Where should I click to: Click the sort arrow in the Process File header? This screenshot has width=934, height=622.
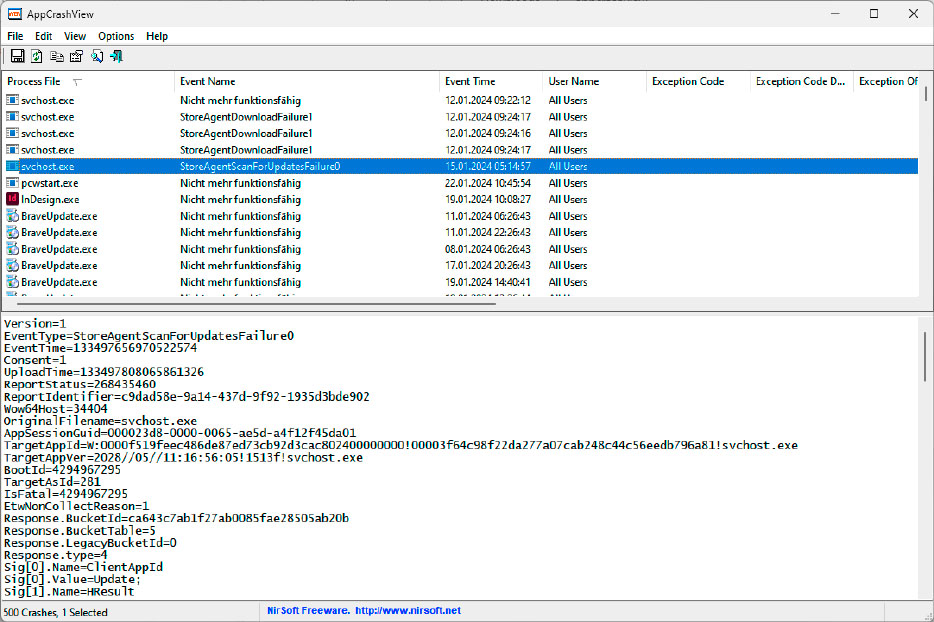tap(77, 82)
